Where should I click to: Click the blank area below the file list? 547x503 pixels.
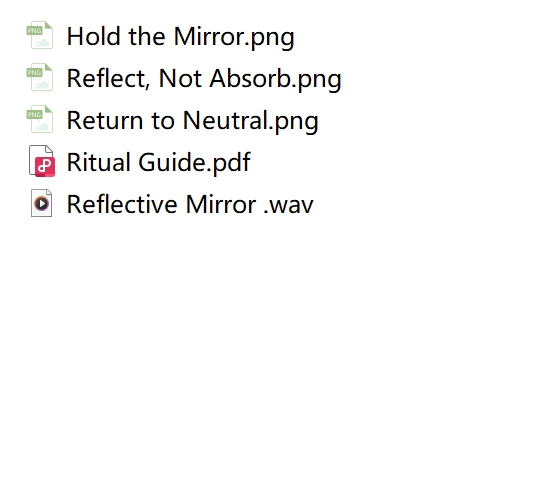pyautogui.click(x=274, y=359)
